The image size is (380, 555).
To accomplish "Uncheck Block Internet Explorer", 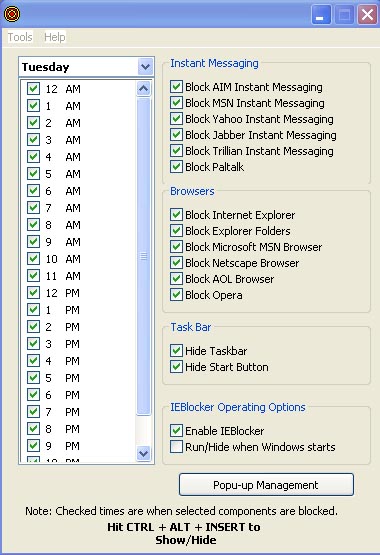I will tap(176, 214).
